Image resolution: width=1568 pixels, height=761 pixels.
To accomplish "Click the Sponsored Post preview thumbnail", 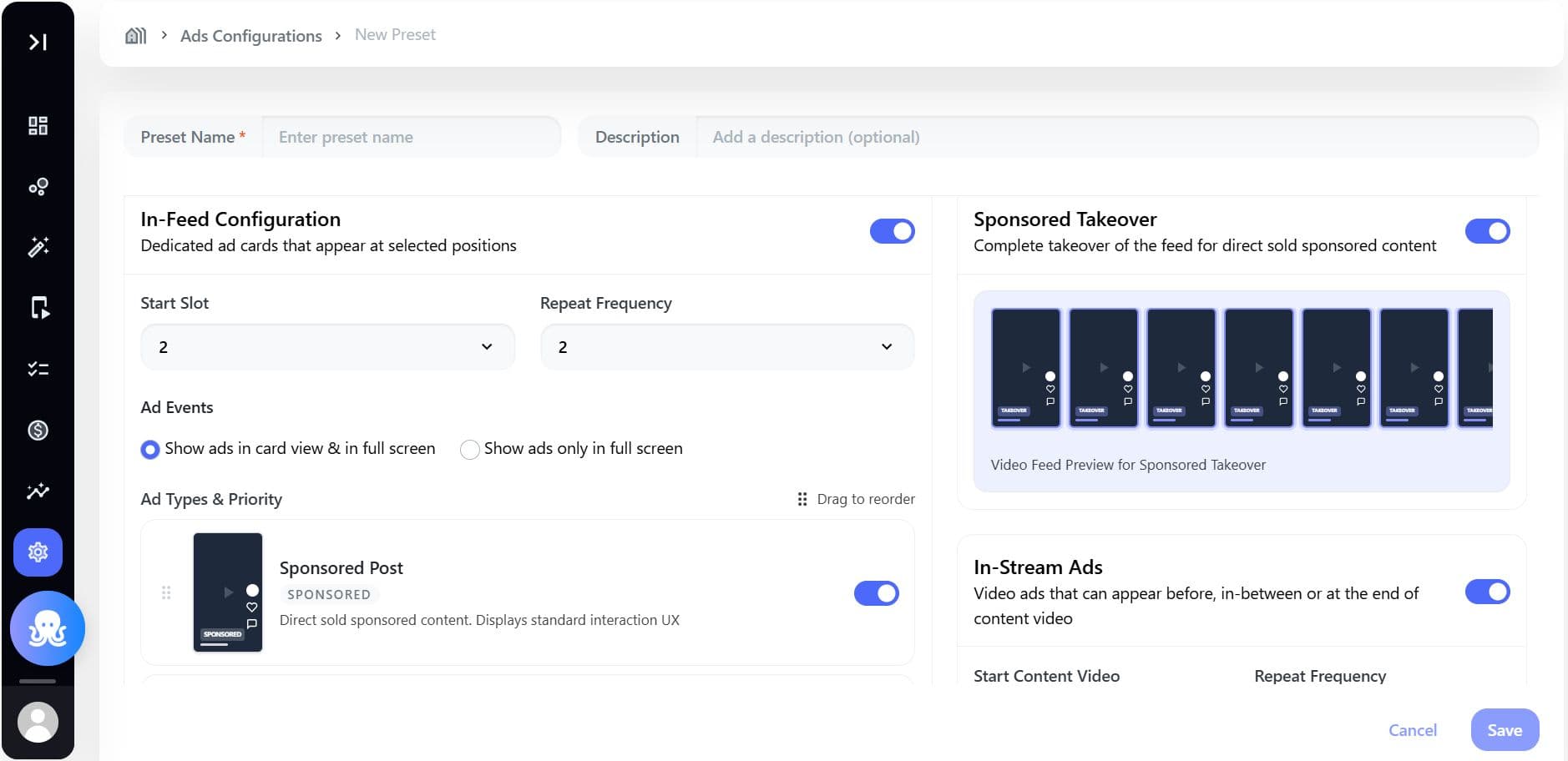I will point(228,592).
